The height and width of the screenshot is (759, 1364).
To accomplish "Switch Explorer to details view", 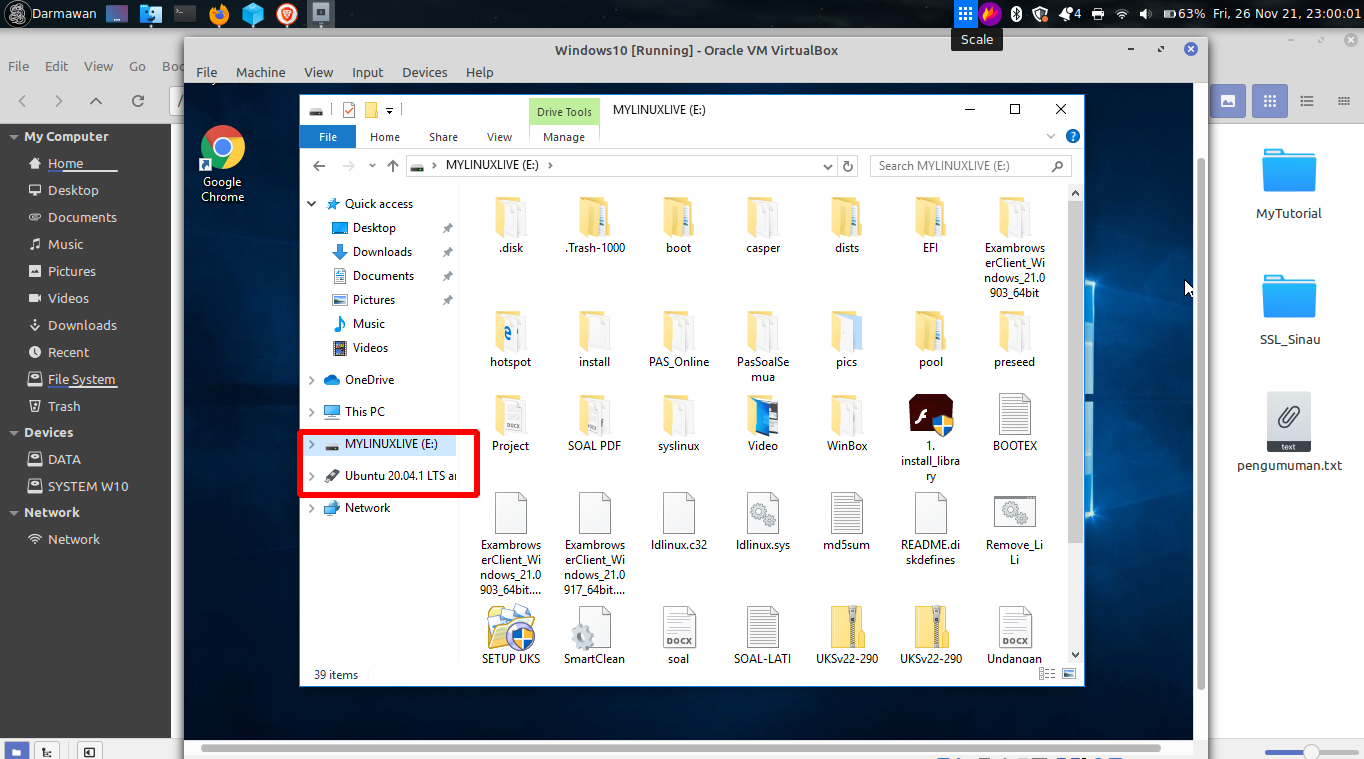I will [x=1047, y=675].
